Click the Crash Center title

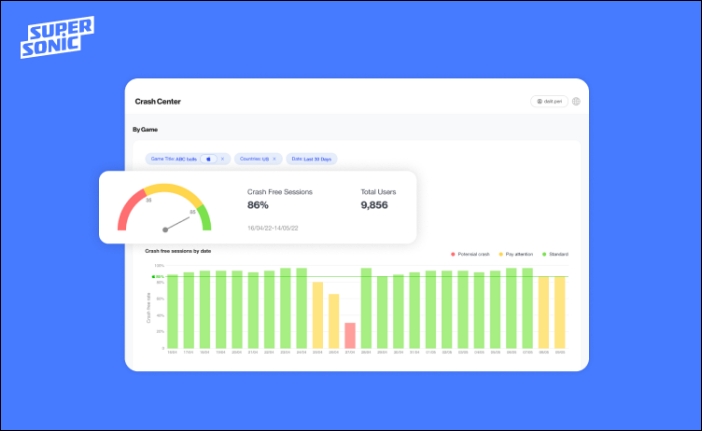pos(158,101)
